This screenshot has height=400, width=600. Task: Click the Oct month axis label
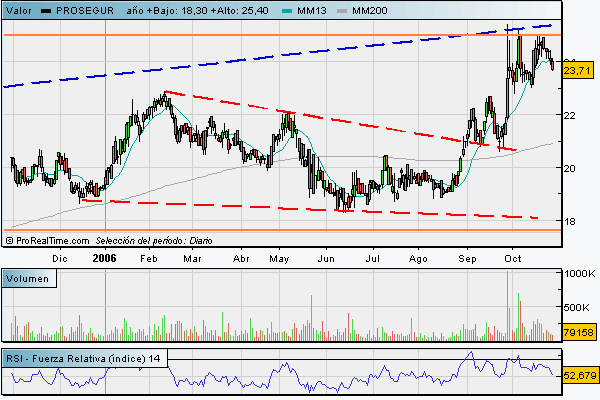pyautogui.click(x=513, y=259)
